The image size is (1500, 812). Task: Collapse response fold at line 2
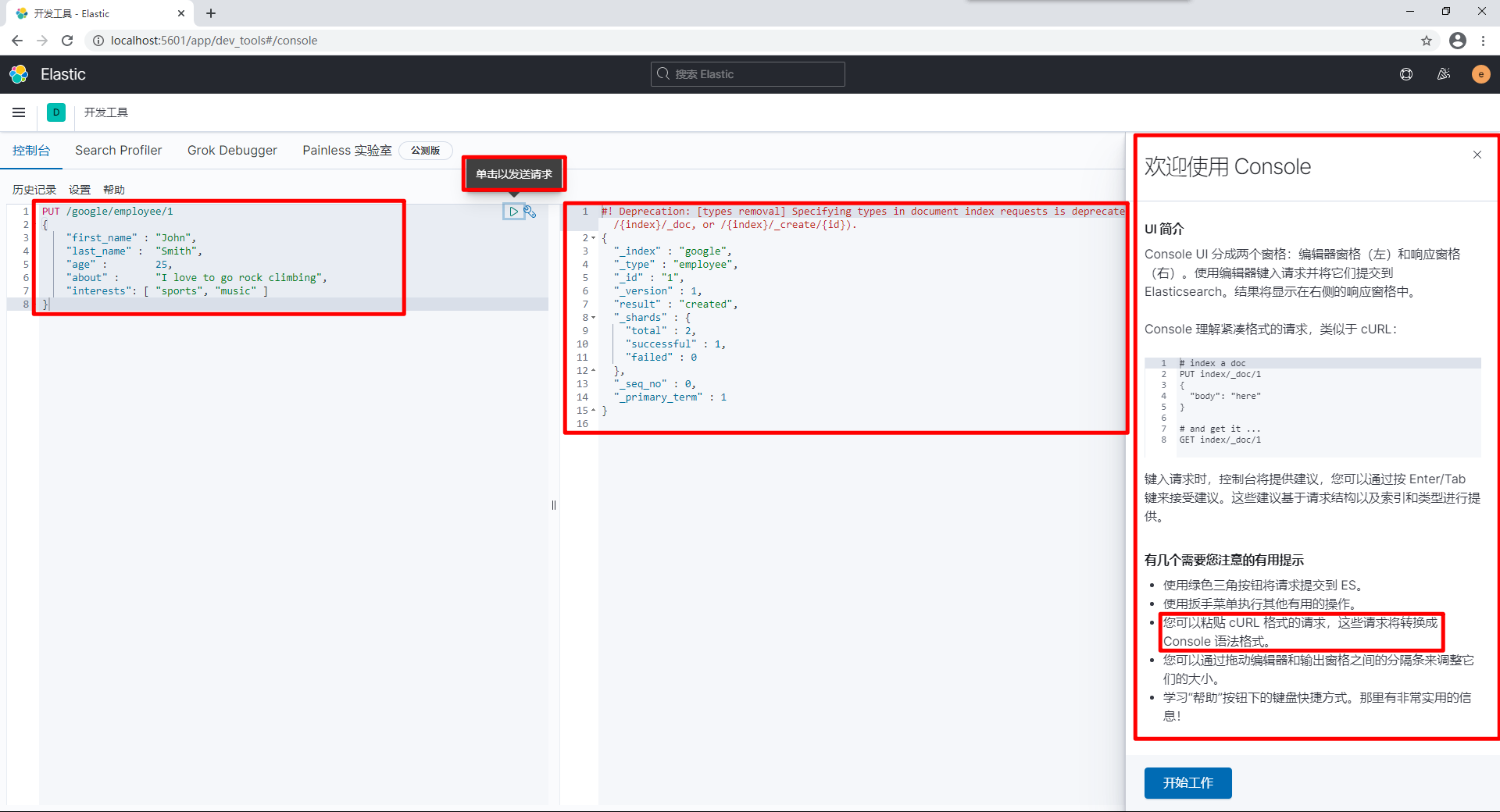(594, 238)
